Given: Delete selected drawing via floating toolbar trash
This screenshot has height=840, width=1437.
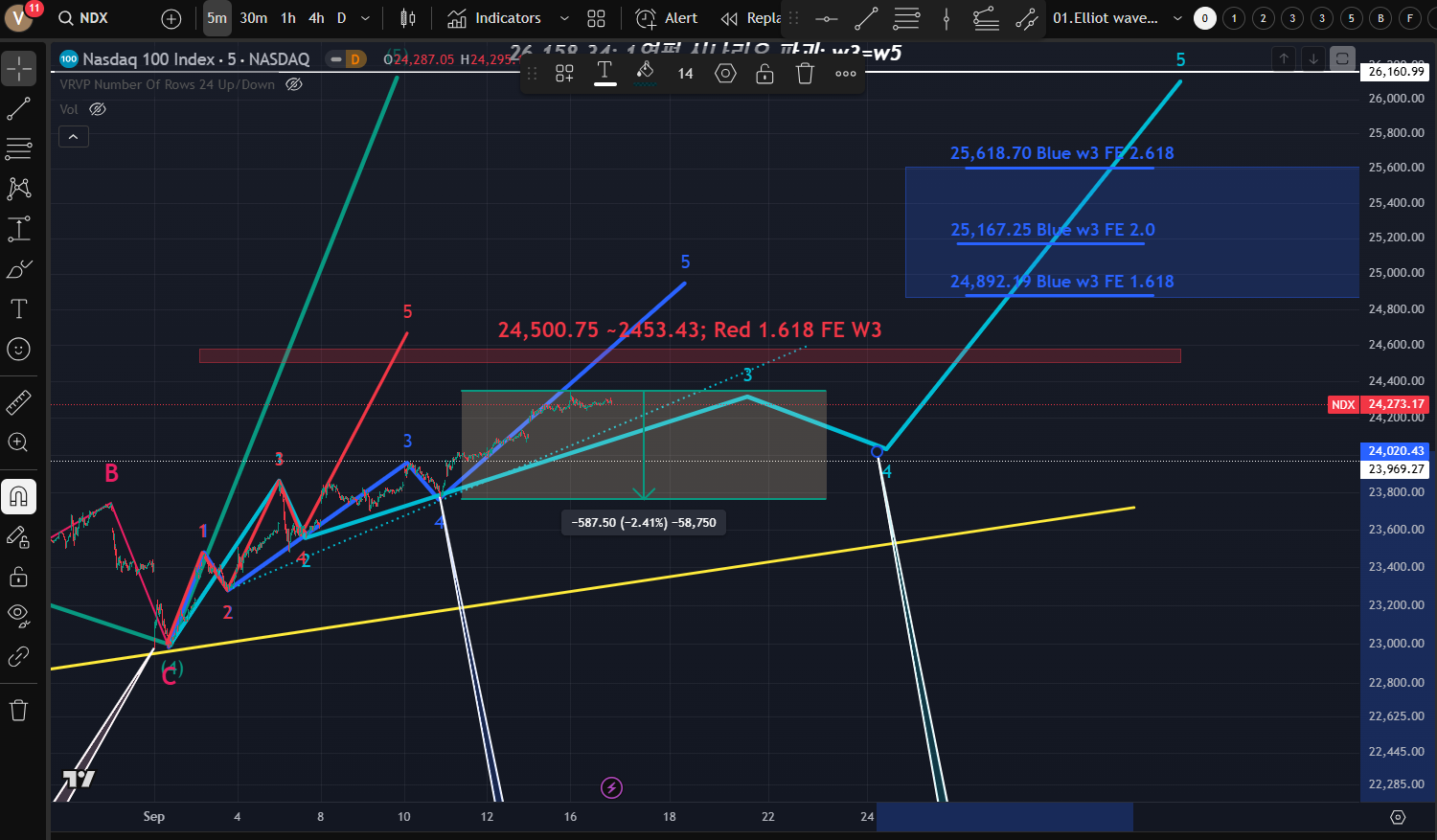Looking at the screenshot, I should tap(805, 74).
